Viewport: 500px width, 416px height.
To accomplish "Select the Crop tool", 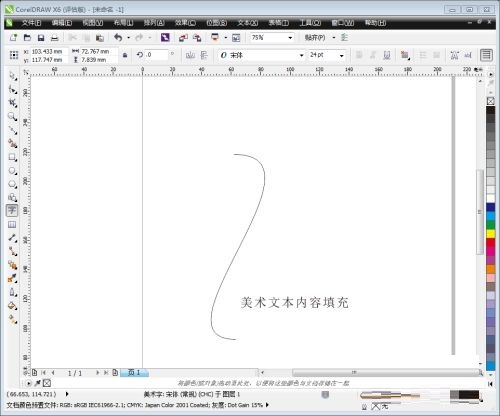I will [x=12, y=103].
